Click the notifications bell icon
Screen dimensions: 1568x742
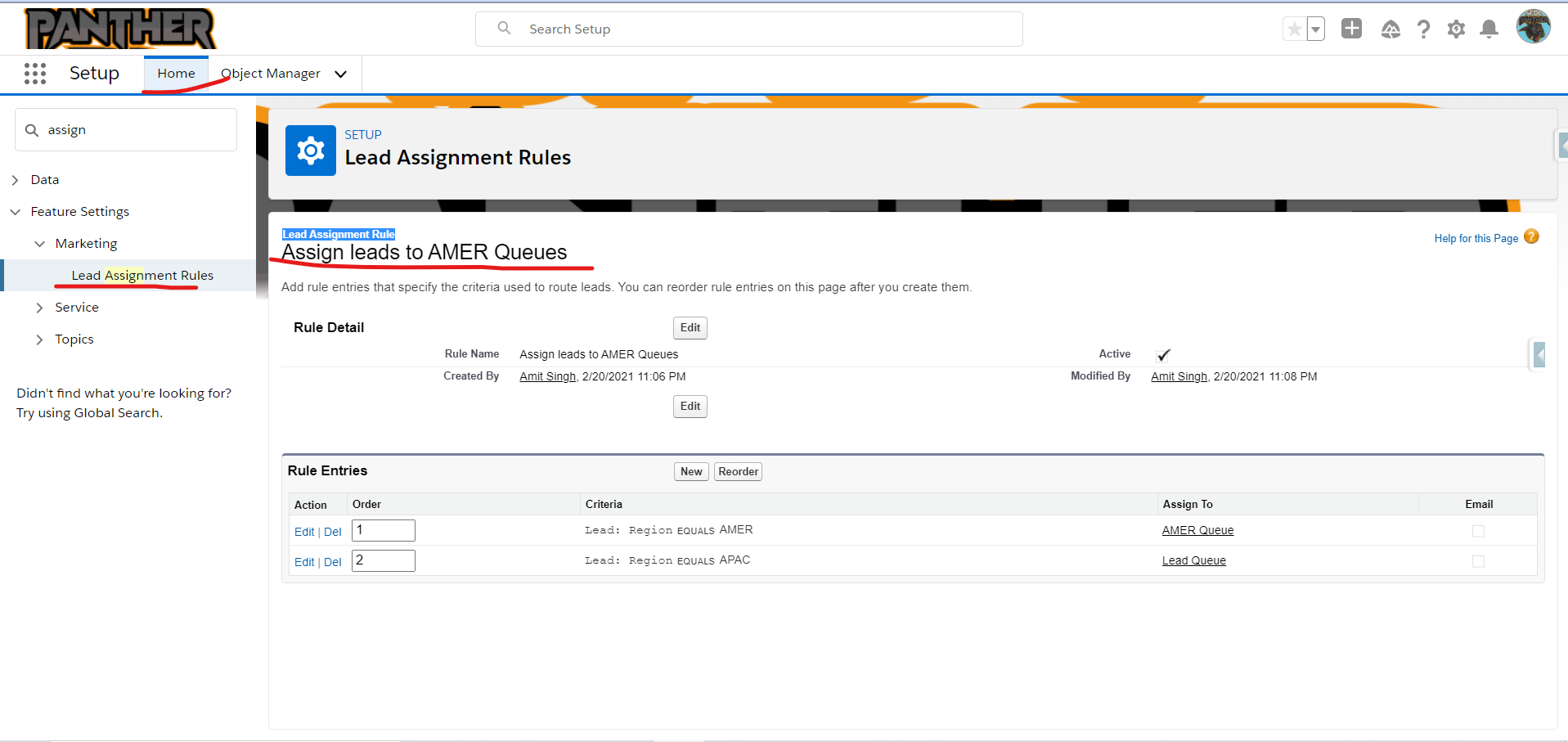[x=1489, y=29]
